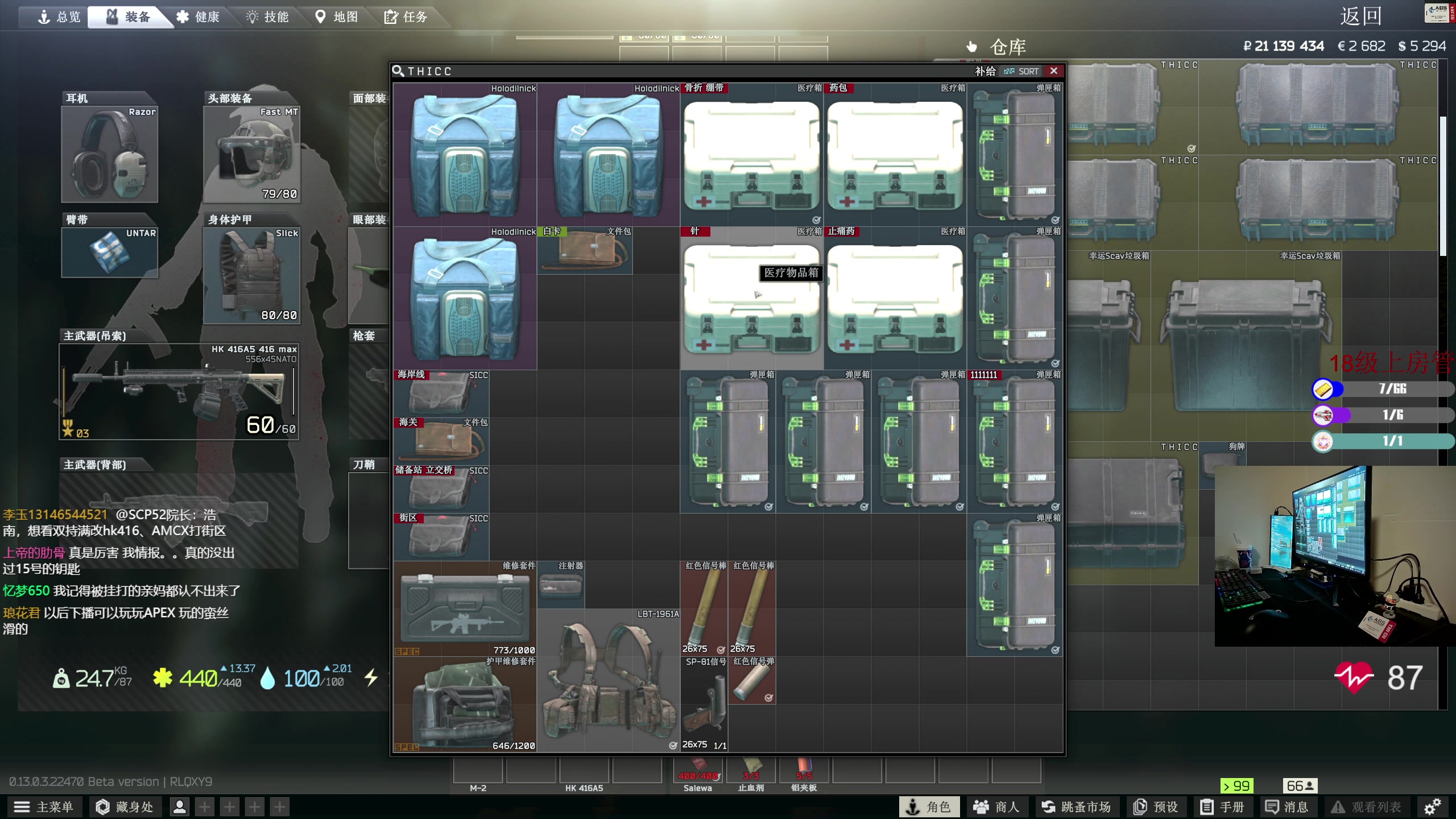Open the 商人 traders screen

pyautogui.click(x=997, y=806)
